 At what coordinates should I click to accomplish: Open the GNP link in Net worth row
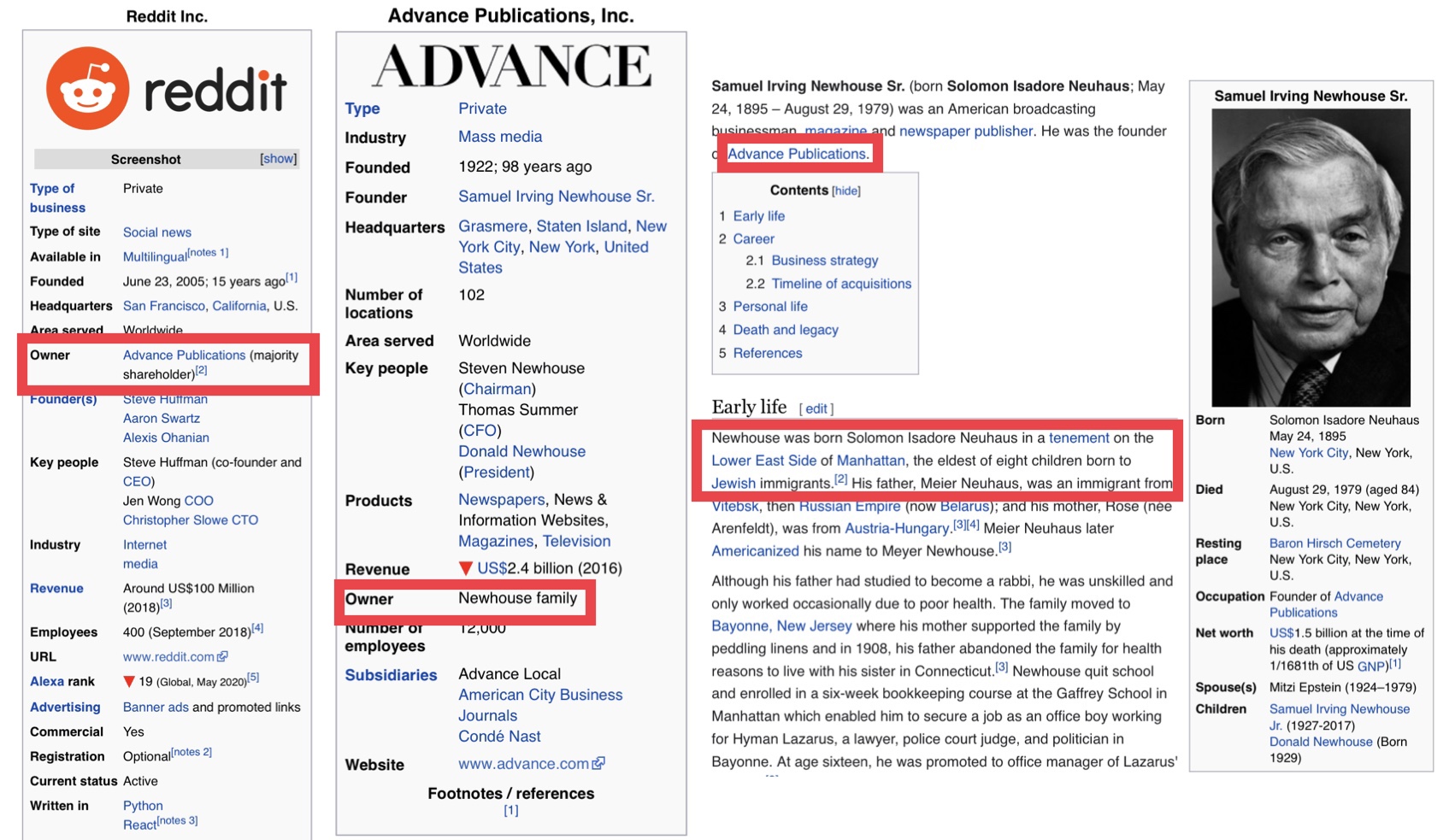1370,666
